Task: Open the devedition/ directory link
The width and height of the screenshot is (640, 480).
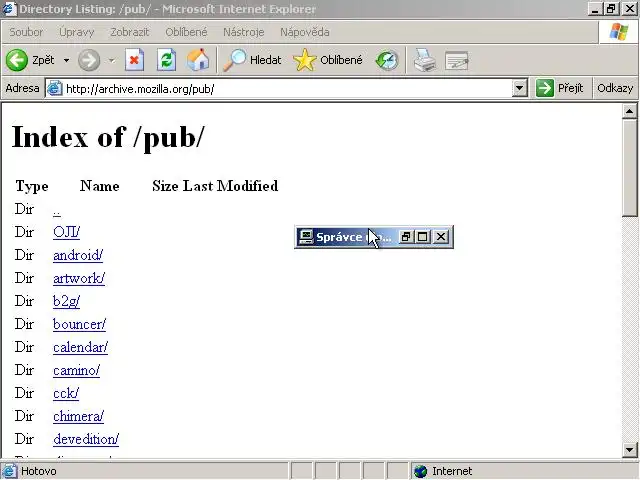Action: tap(86, 439)
